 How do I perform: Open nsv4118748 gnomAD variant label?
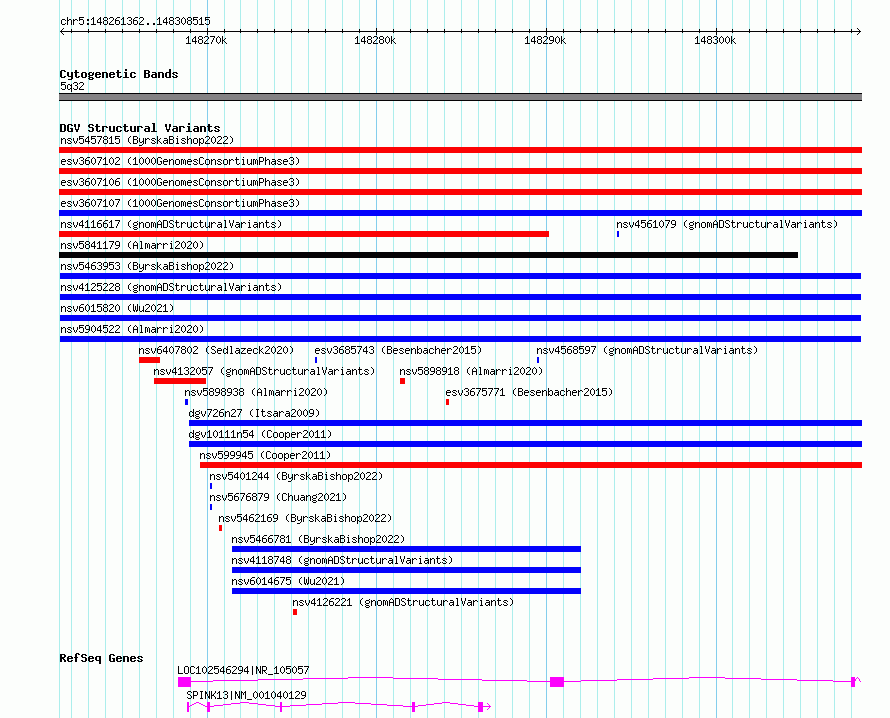pyautogui.click(x=342, y=560)
